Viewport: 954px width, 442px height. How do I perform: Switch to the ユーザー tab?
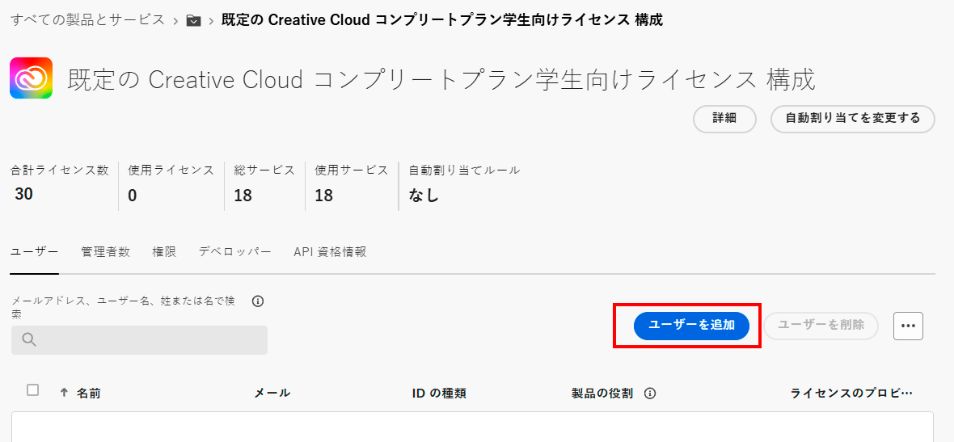tap(34, 252)
